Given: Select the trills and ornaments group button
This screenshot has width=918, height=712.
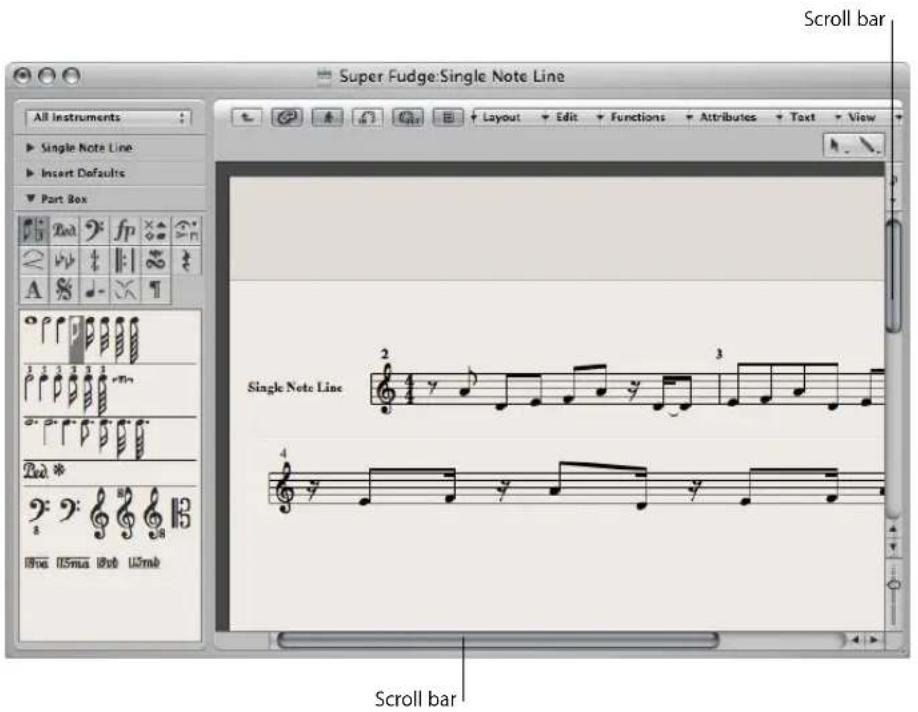Looking at the screenshot, I should (155, 260).
